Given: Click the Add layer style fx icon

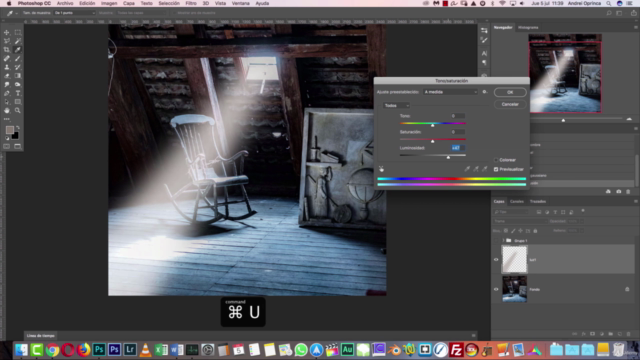Looking at the screenshot, I should (x=584, y=334).
